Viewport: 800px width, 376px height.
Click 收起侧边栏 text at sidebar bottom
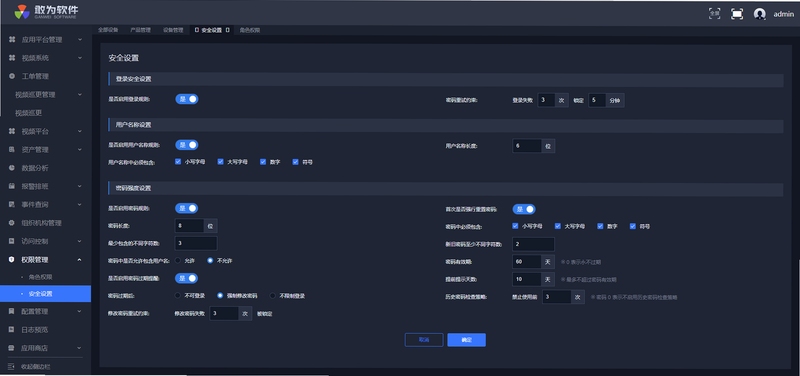coord(36,366)
